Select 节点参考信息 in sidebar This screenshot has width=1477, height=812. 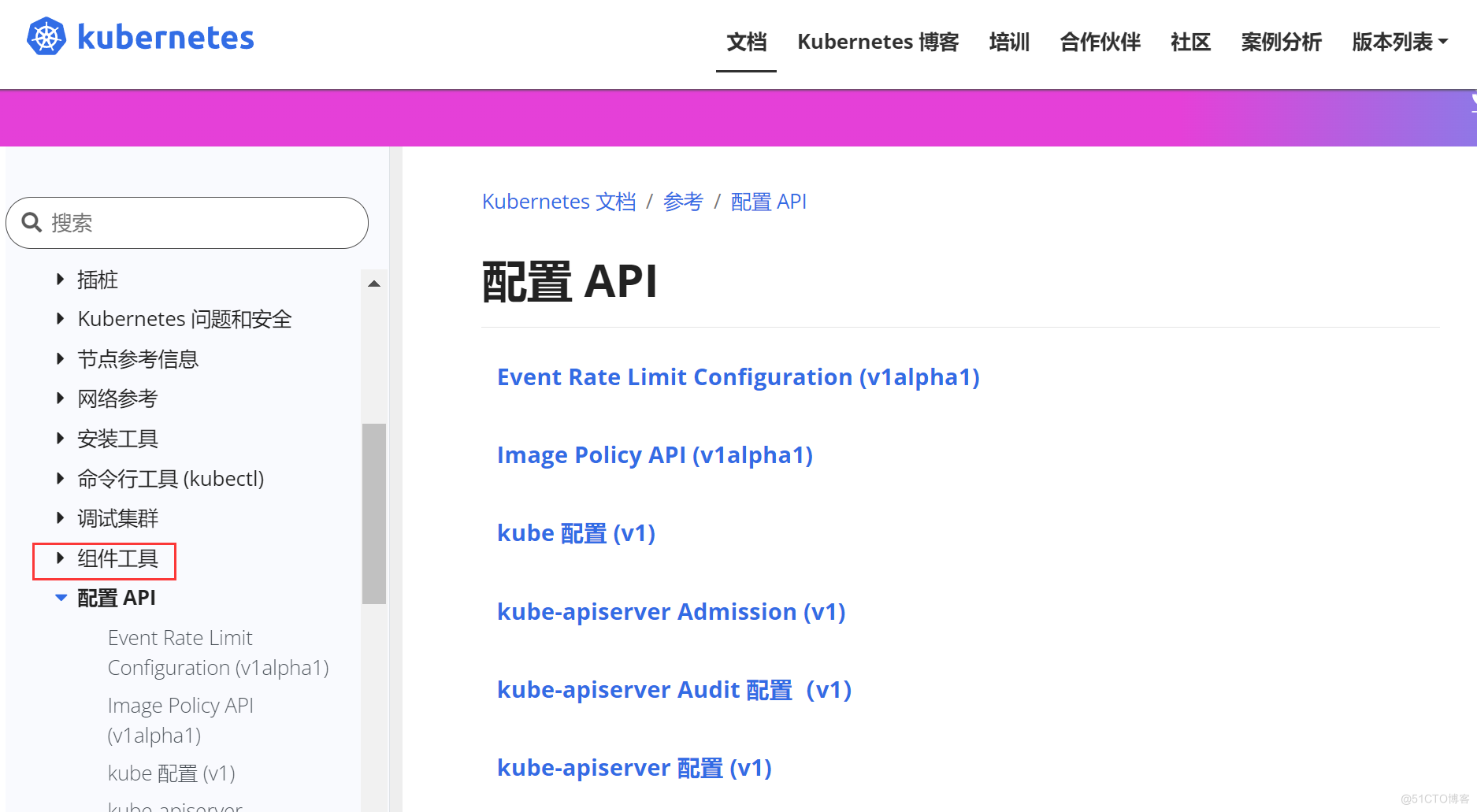pyautogui.click(x=138, y=359)
